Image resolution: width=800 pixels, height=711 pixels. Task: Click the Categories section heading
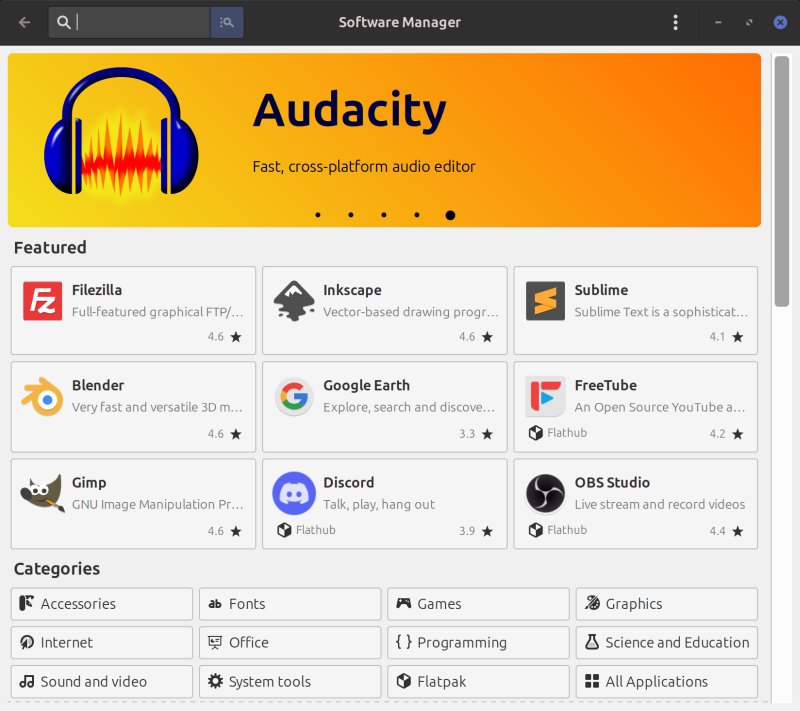point(57,569)
